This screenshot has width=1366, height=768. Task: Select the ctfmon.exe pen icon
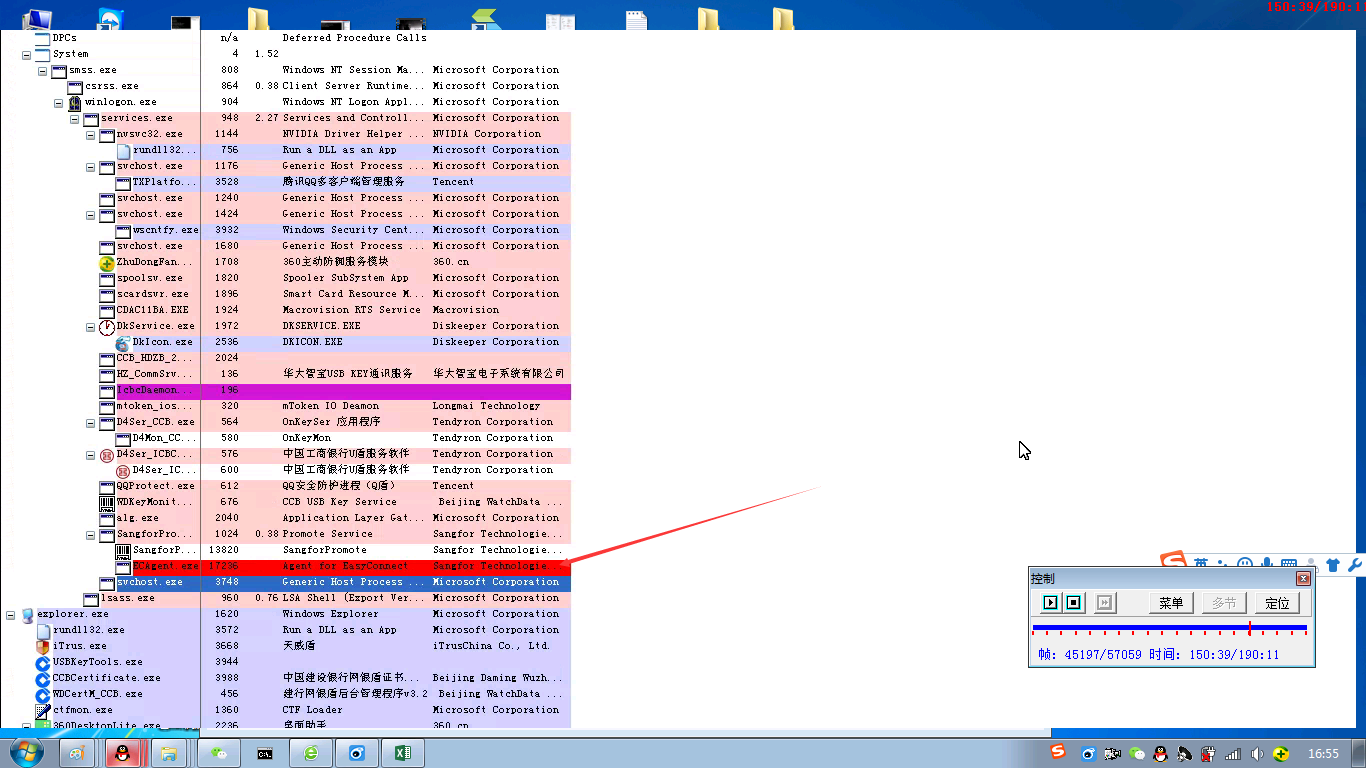pyautogui.click(x=43, y=710)
